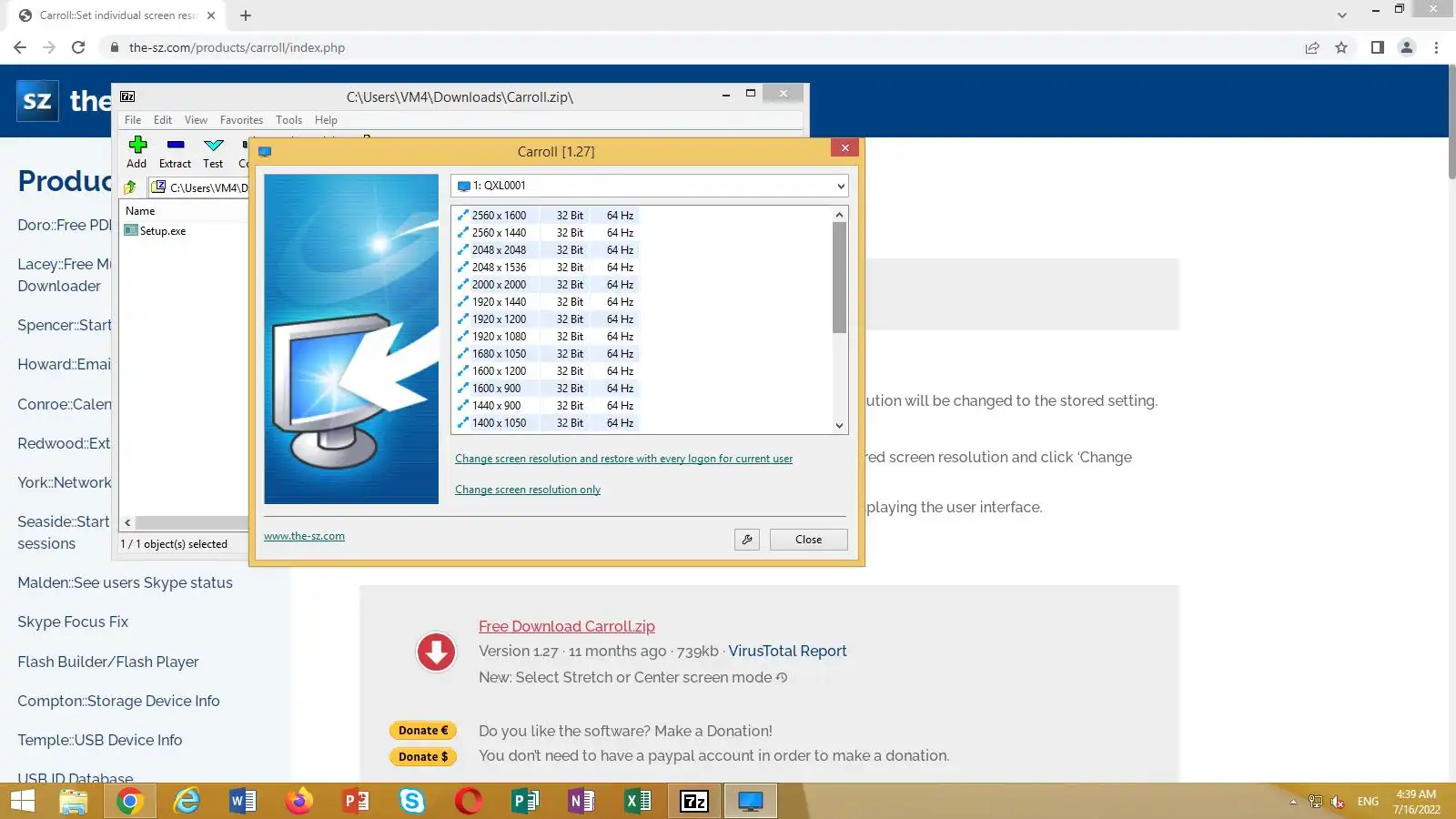Select the 2560 x 1600 resolution

tap(546, 216)
